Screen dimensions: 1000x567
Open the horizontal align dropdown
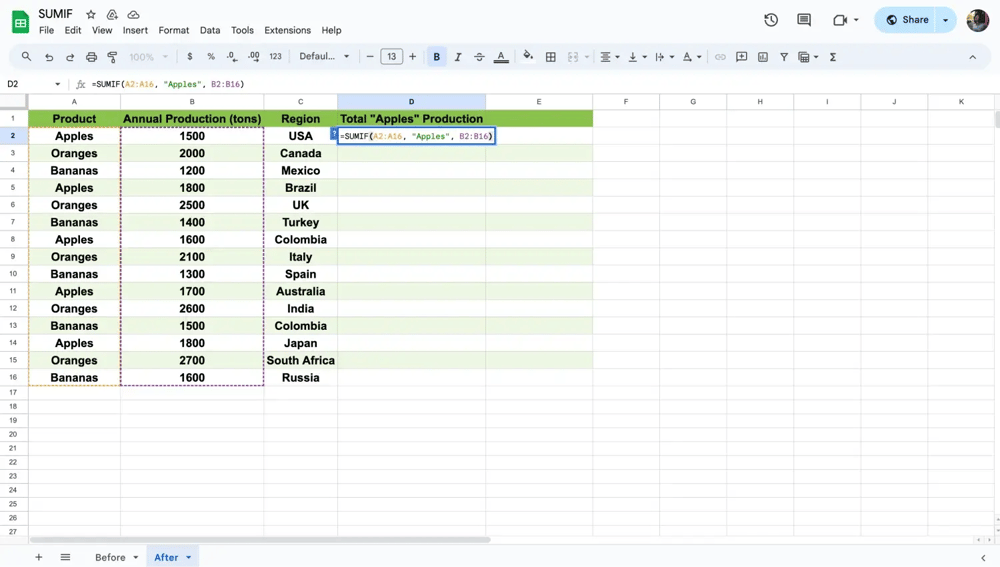click(609, 57)
